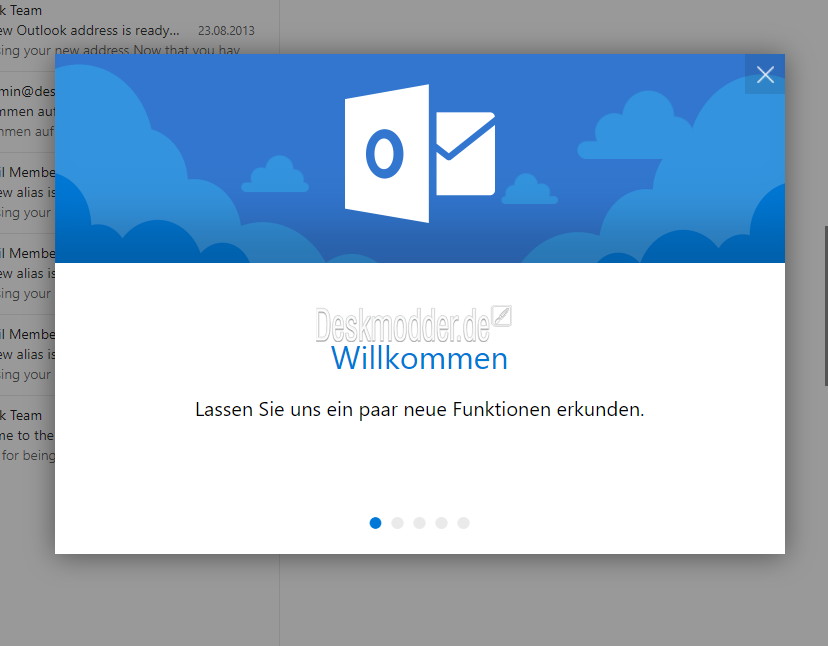Image resolution: width=828 pixels, height=646 pixels.
Task: Jump to the second pagination dot
Action: click(398, 523)
